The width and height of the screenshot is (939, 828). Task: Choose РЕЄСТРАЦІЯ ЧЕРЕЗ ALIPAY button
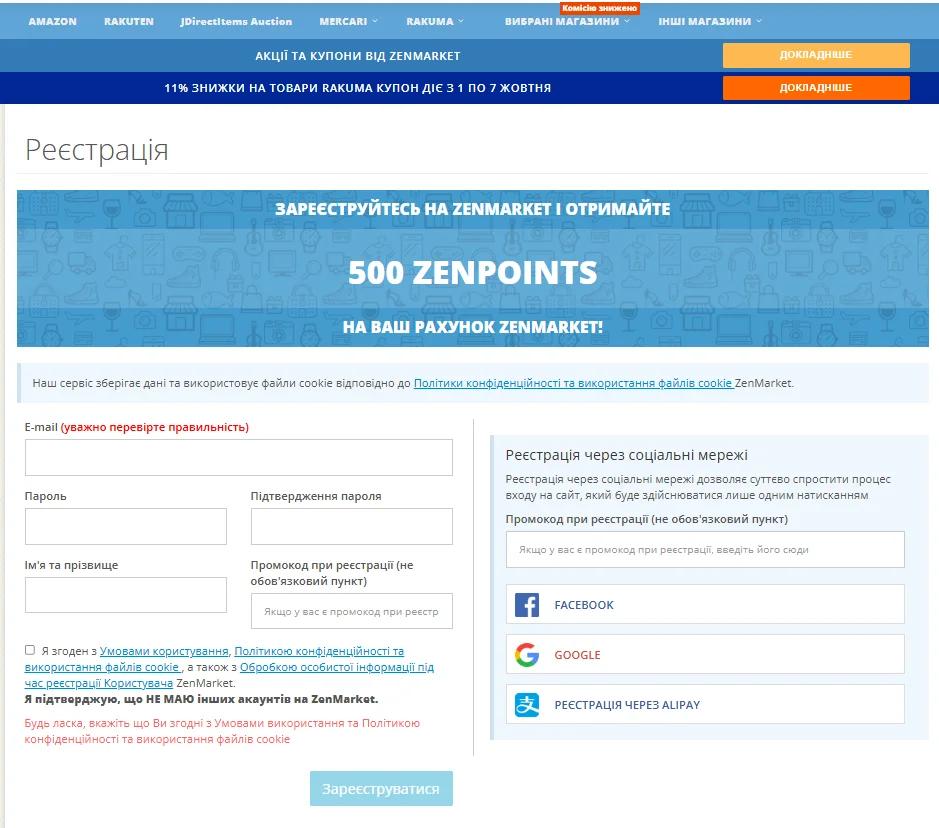705,705
